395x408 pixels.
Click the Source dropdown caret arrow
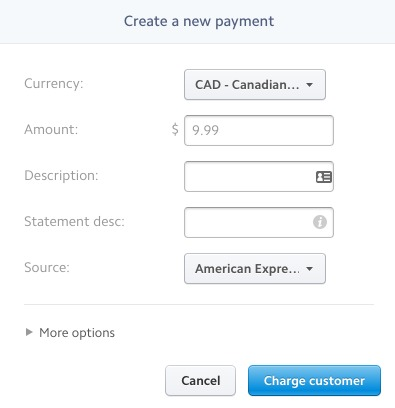(309, 269)
